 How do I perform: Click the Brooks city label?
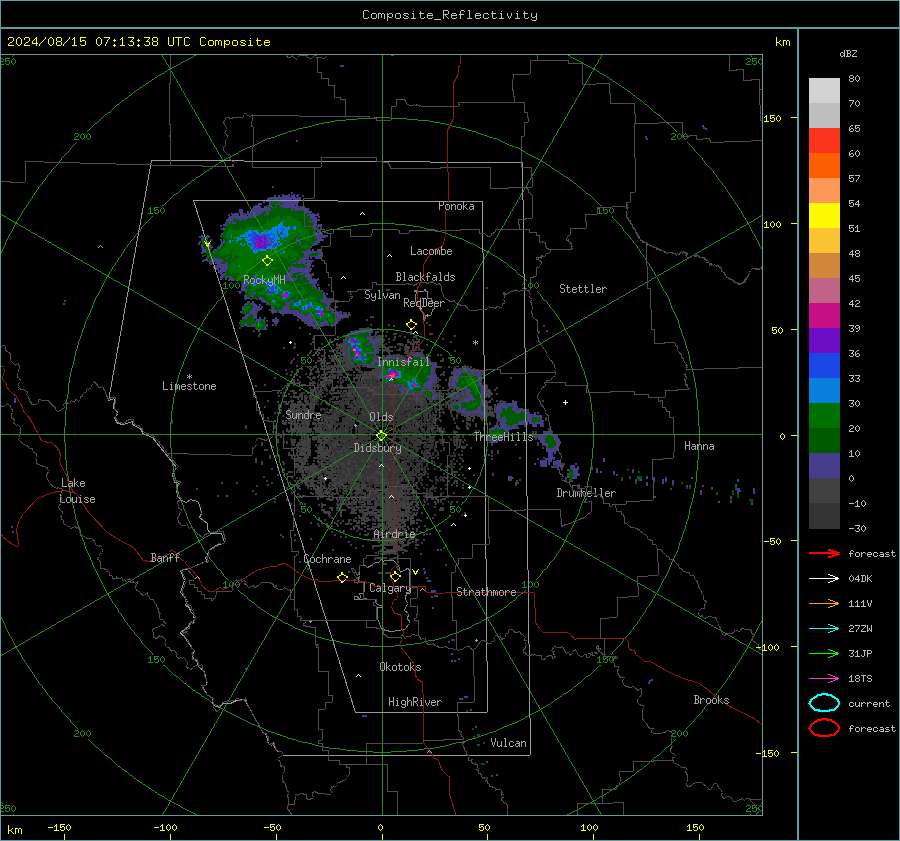click(x=711, y=700)
